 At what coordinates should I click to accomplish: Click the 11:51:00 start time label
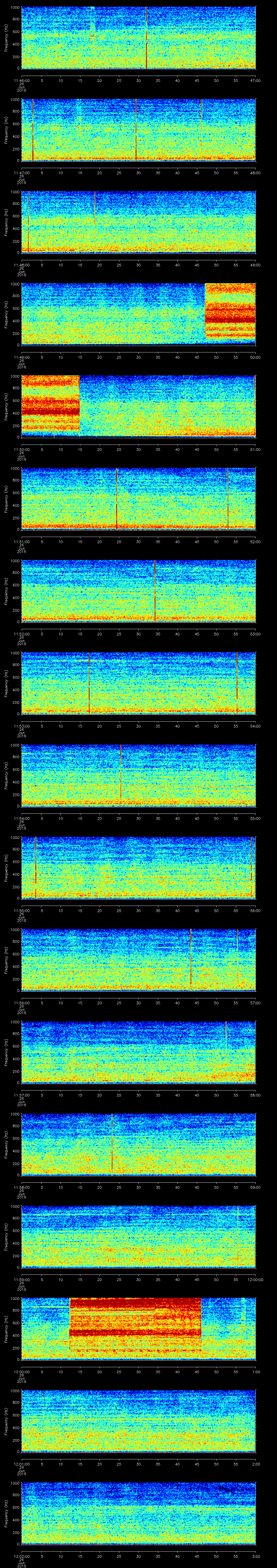21,542
